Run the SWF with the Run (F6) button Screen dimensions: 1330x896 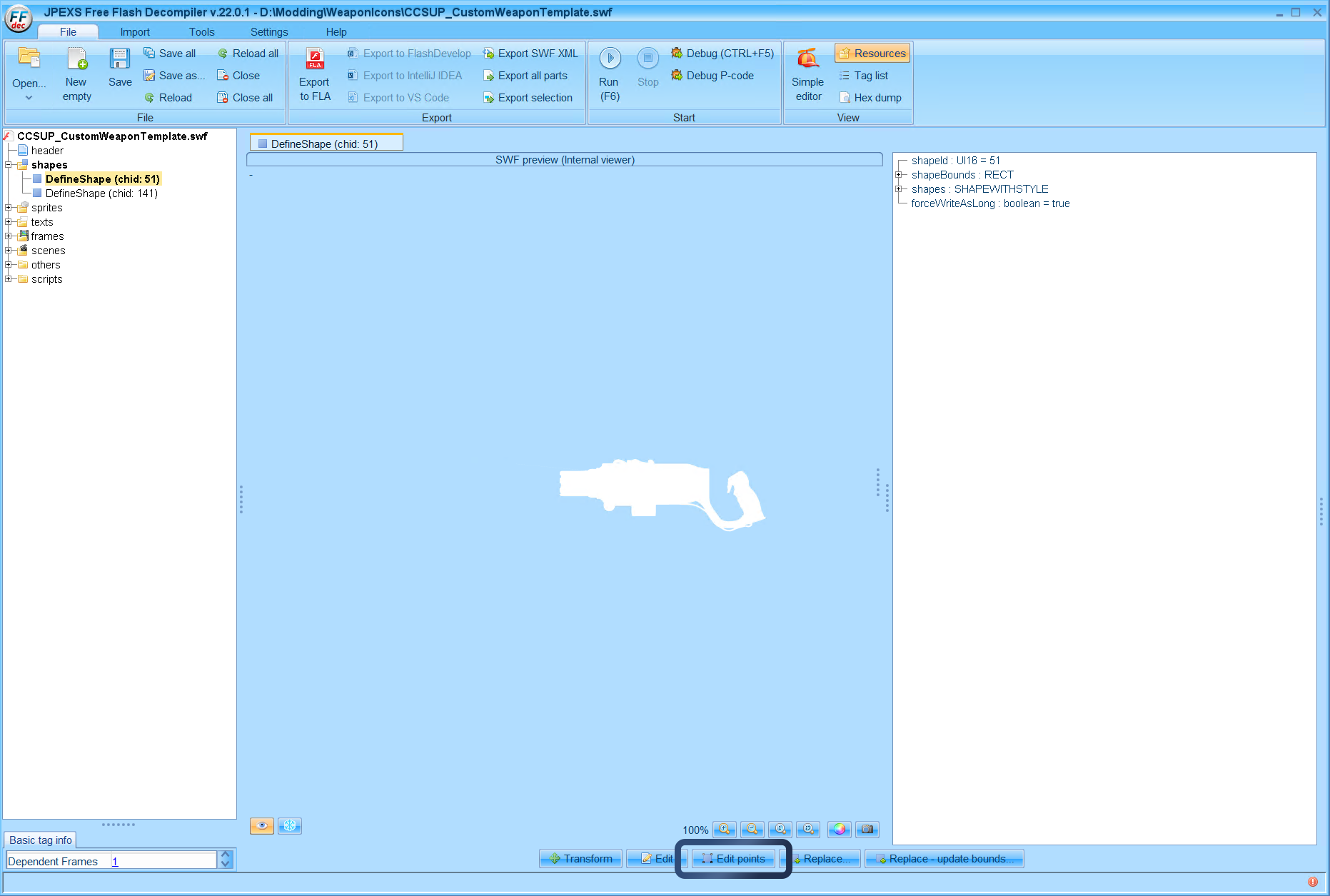[610, 59]
